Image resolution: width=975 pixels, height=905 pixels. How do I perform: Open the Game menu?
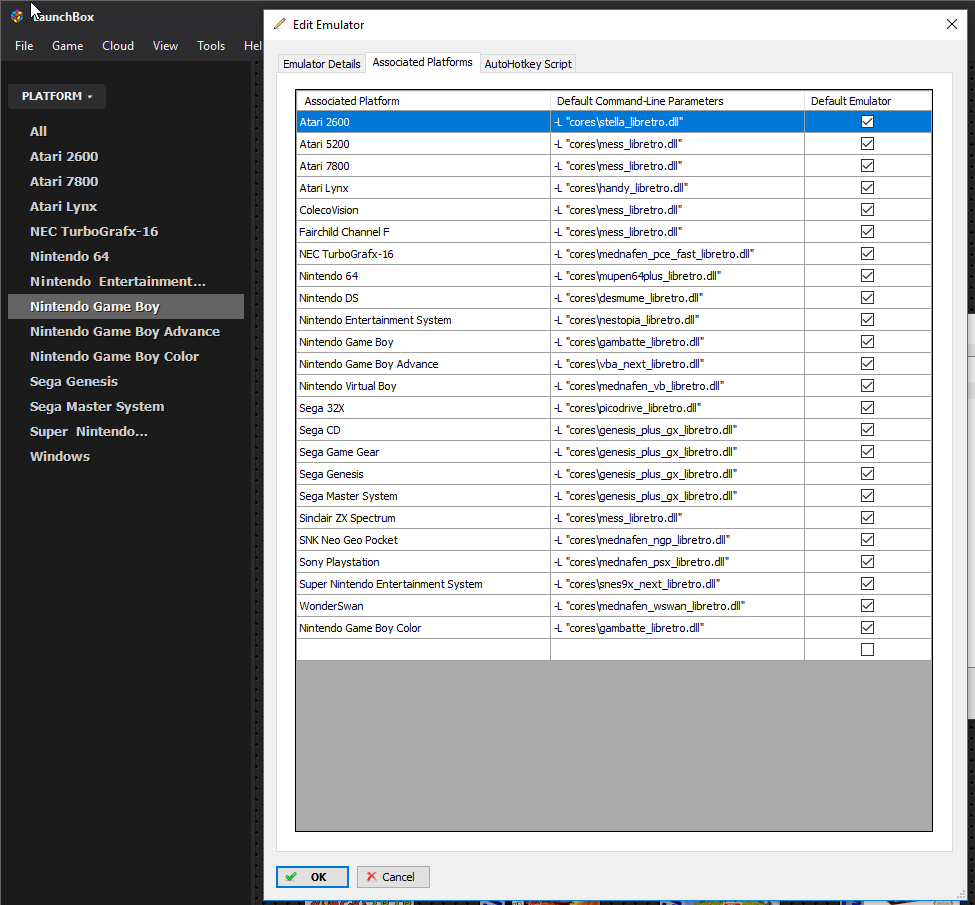click(68, 46)
